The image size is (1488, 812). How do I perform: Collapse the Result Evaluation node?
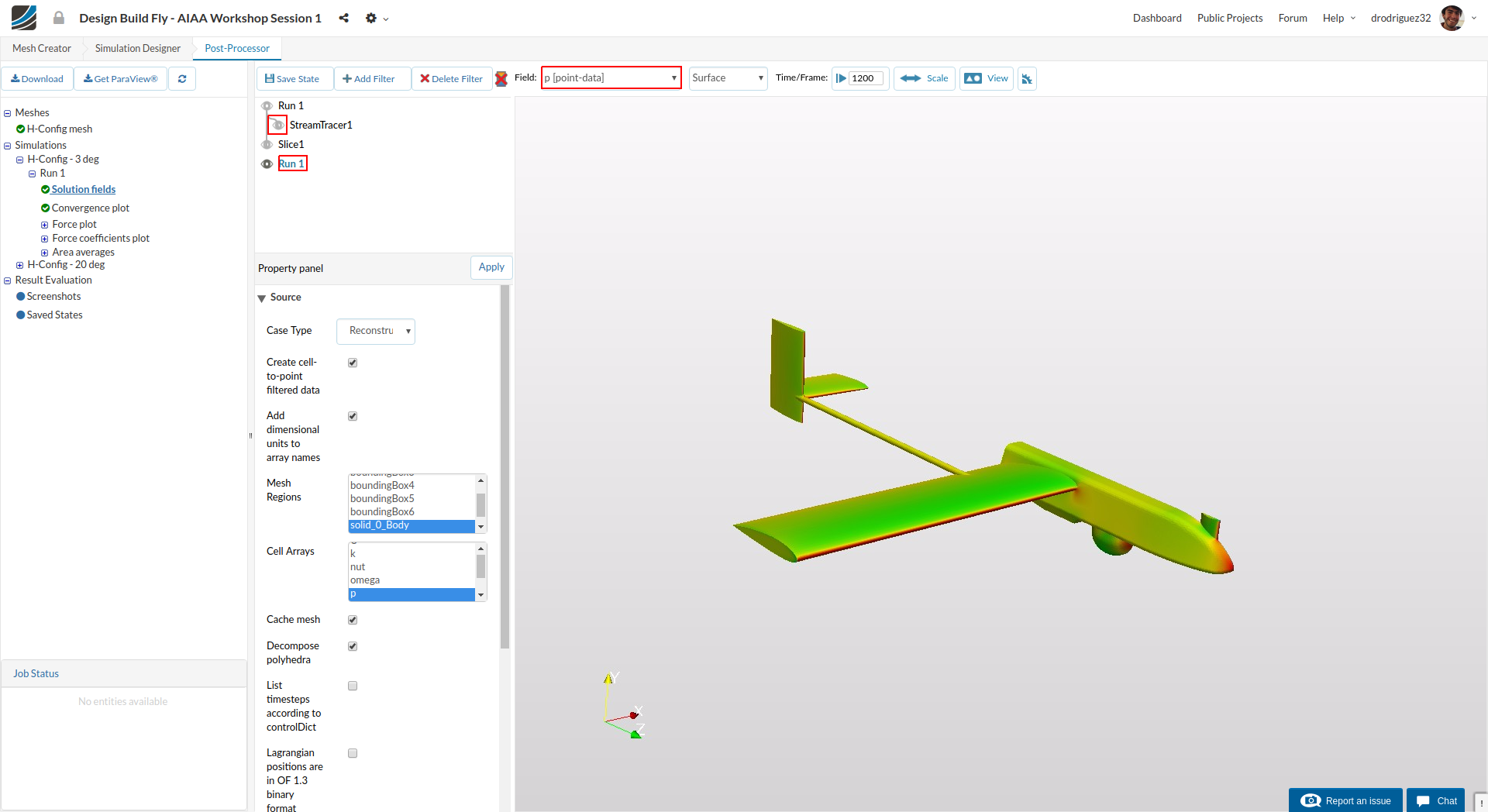pyautogui.click(x=7, y=280)
